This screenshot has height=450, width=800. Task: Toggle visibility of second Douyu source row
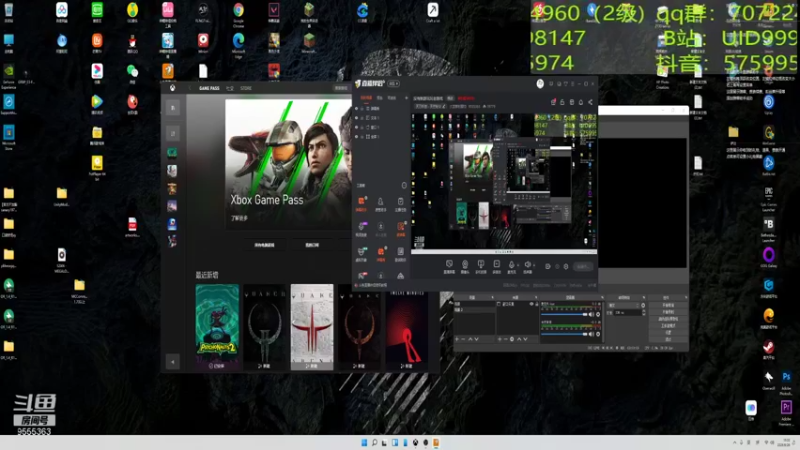click(357, 118)
